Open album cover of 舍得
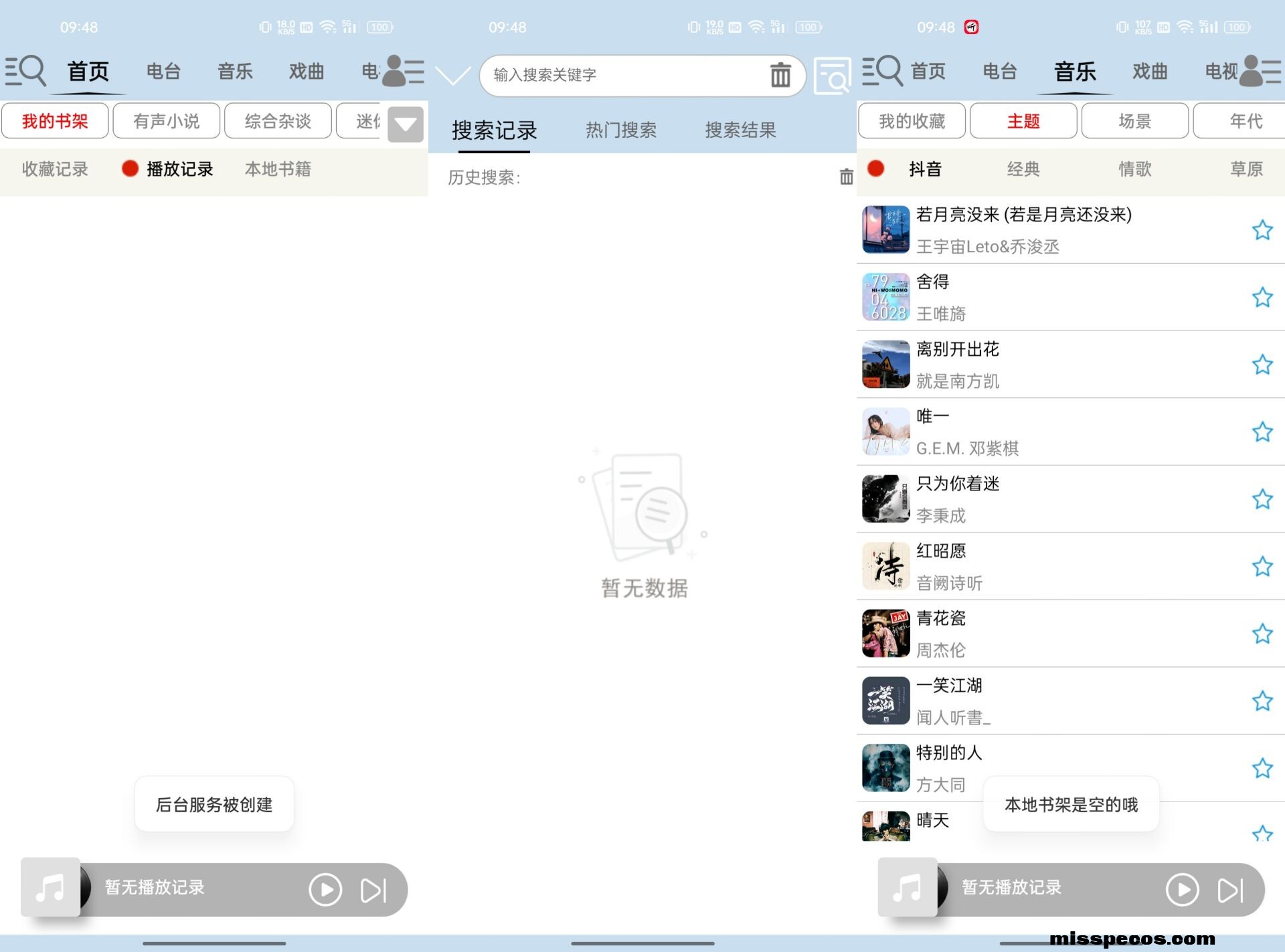 click(x=886, y=297)
